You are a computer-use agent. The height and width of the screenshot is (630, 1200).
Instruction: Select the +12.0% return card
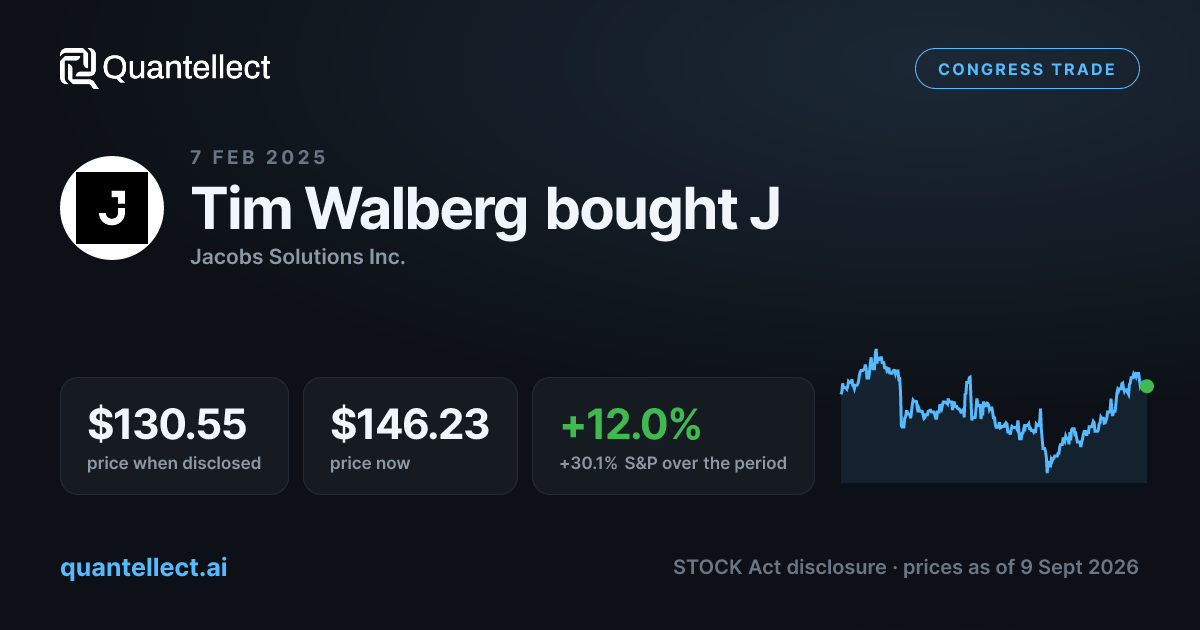tap(673, 435)
